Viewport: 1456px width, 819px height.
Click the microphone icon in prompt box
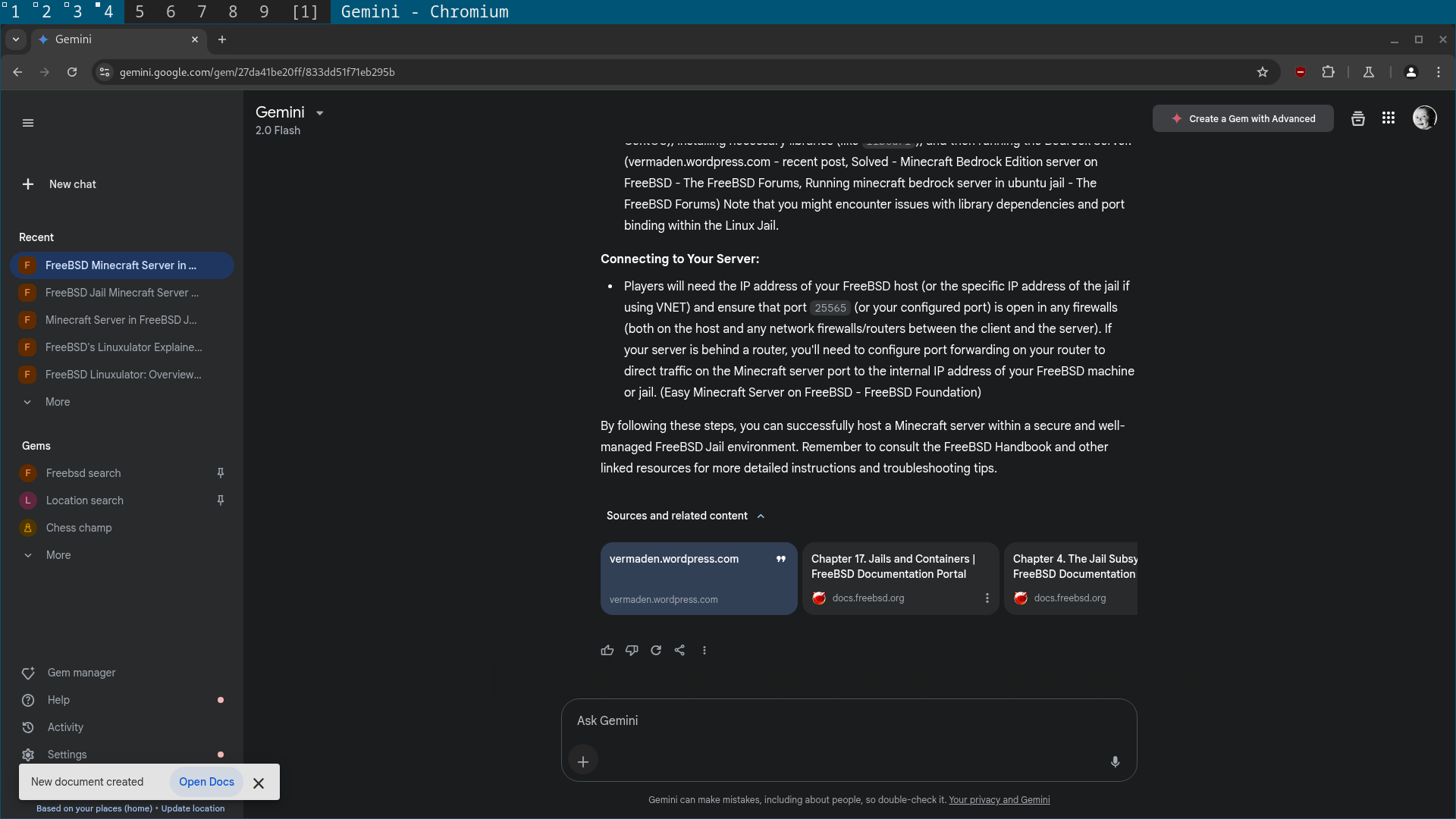1115,761
